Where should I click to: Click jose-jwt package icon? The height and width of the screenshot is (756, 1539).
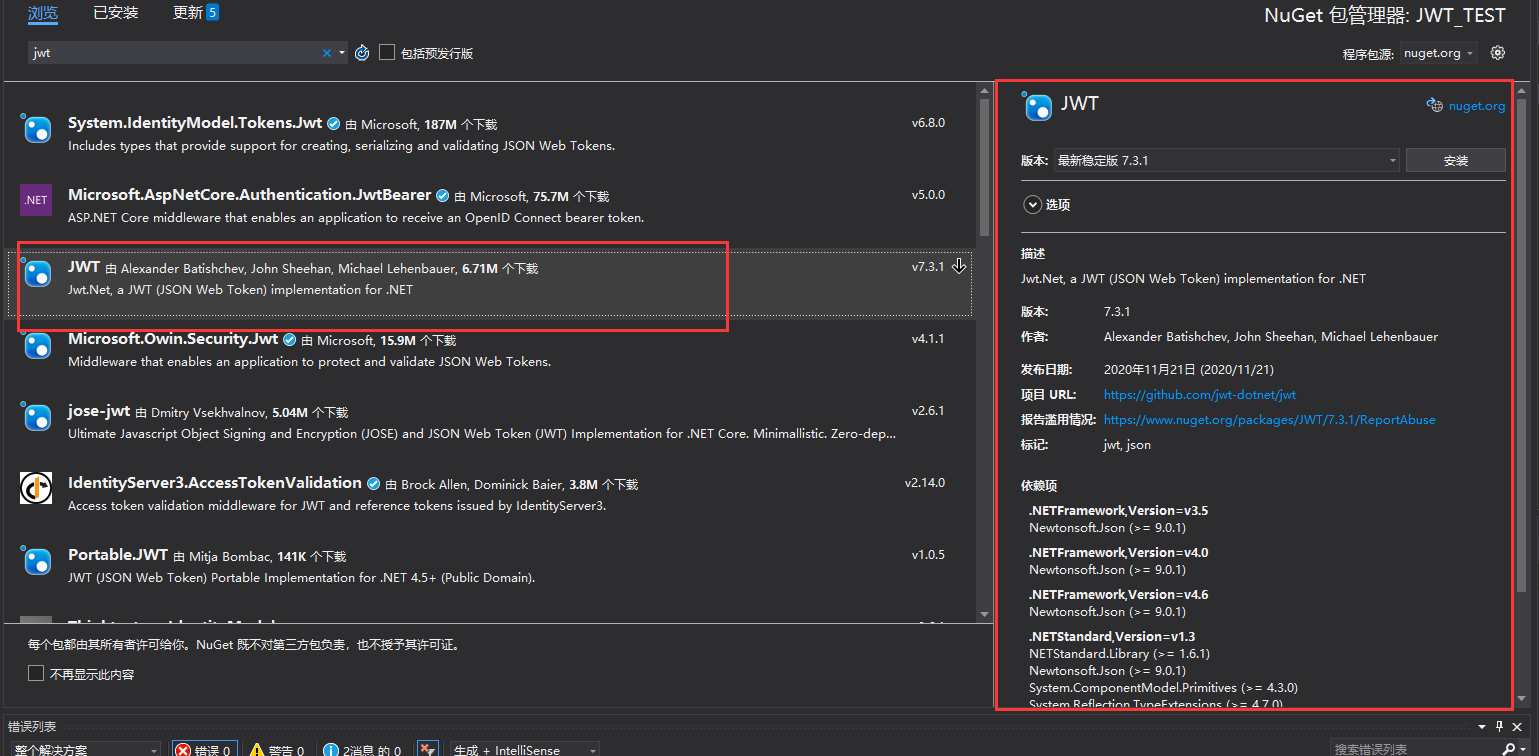[x=36, y=416]
